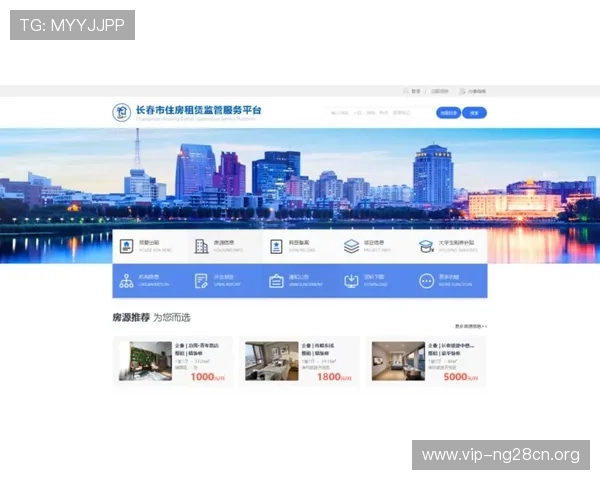Click the 1800 price text

tap(329, 377)
